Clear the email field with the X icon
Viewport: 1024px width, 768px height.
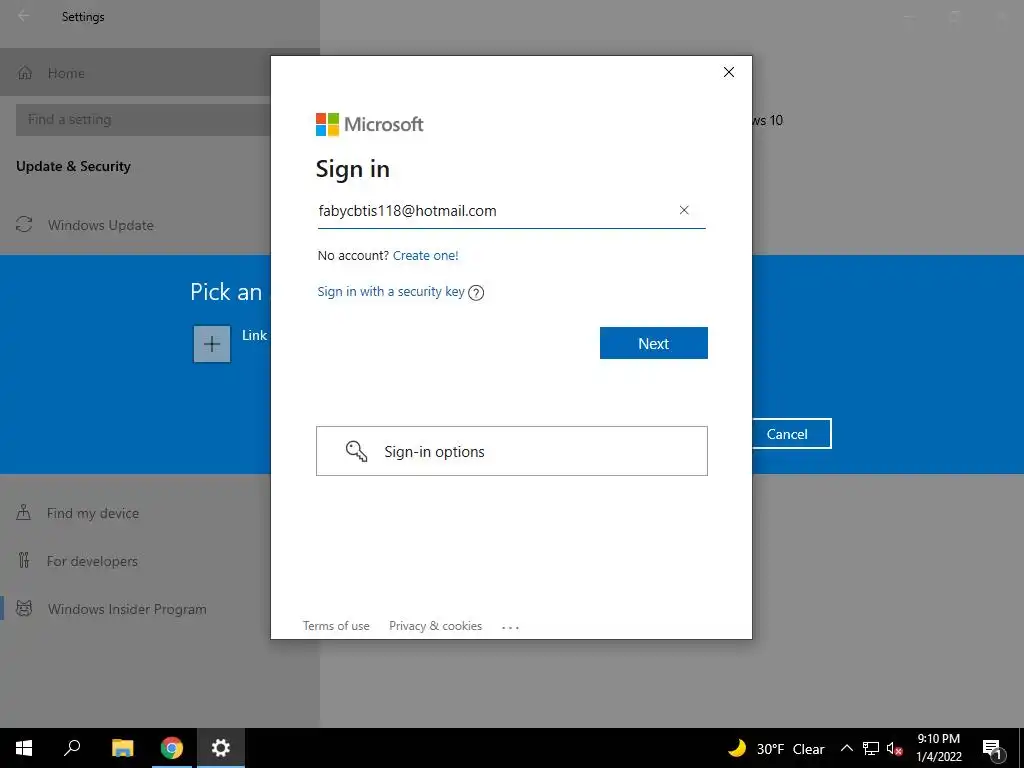pos(684,210)
